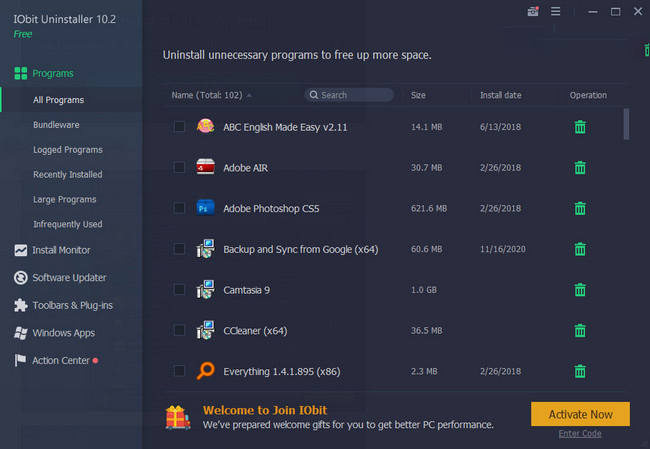The width and height of the screenshot is (650, 449).
Task: Click the green Programs grid icon
Action: coord(21,73)
